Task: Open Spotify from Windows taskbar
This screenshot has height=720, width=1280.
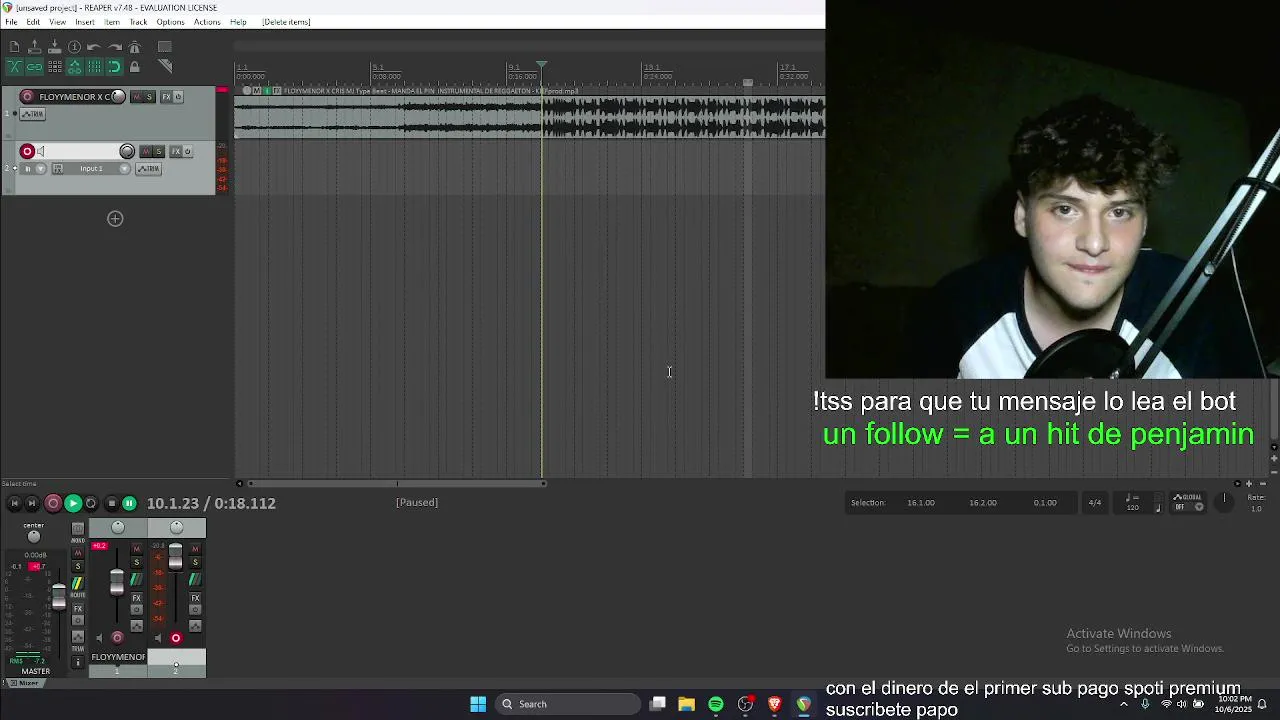Action: (716, 704)
